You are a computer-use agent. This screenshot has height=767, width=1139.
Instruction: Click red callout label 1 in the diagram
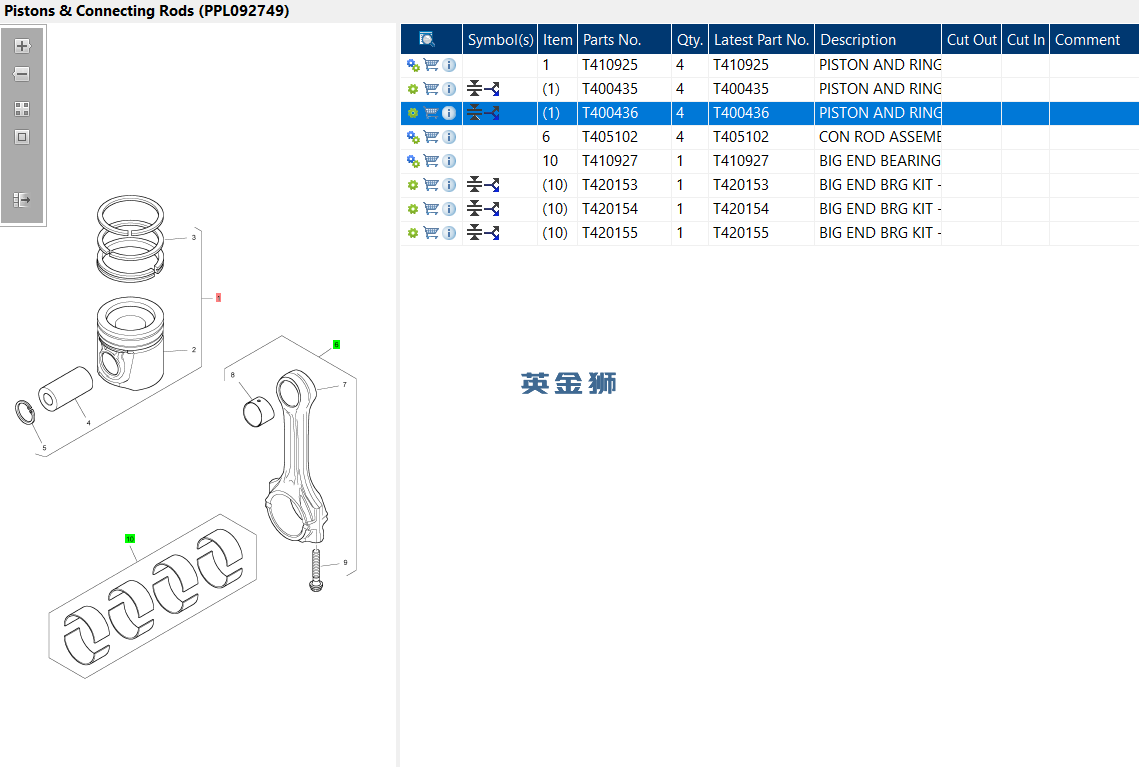[218, 298]
